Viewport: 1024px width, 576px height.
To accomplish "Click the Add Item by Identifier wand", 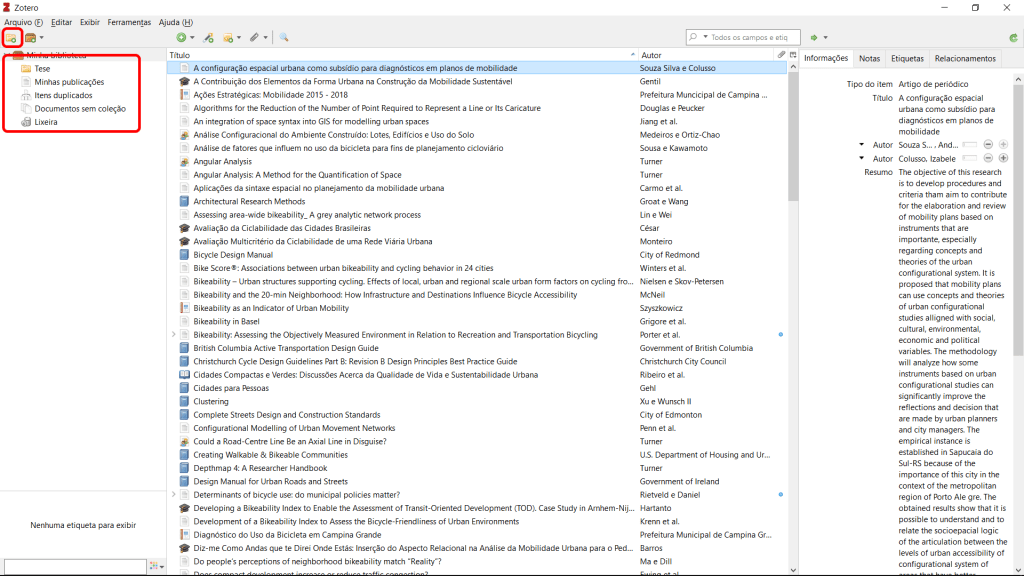I will (x=208, y=37).
